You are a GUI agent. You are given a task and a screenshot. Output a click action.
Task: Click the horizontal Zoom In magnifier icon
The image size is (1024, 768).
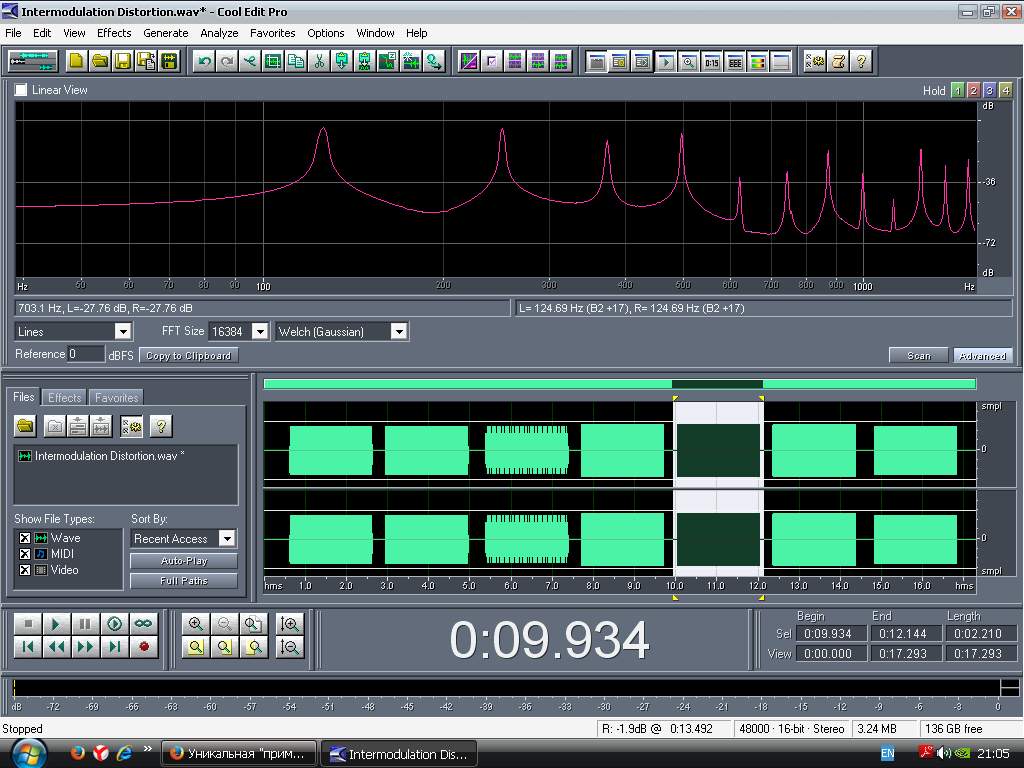(x=196, y=623)
